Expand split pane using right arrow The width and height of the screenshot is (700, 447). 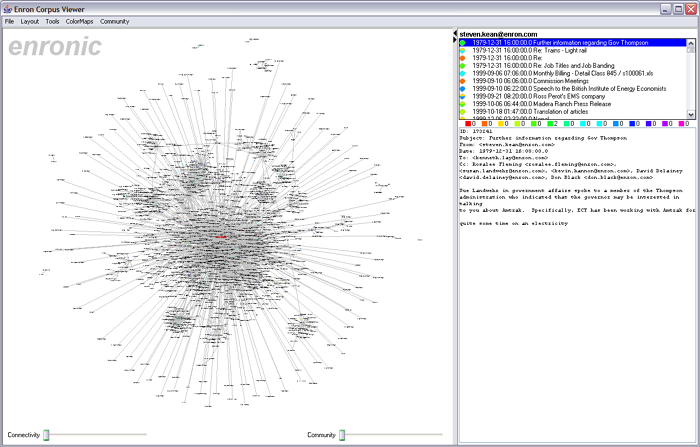pos(455,40)
